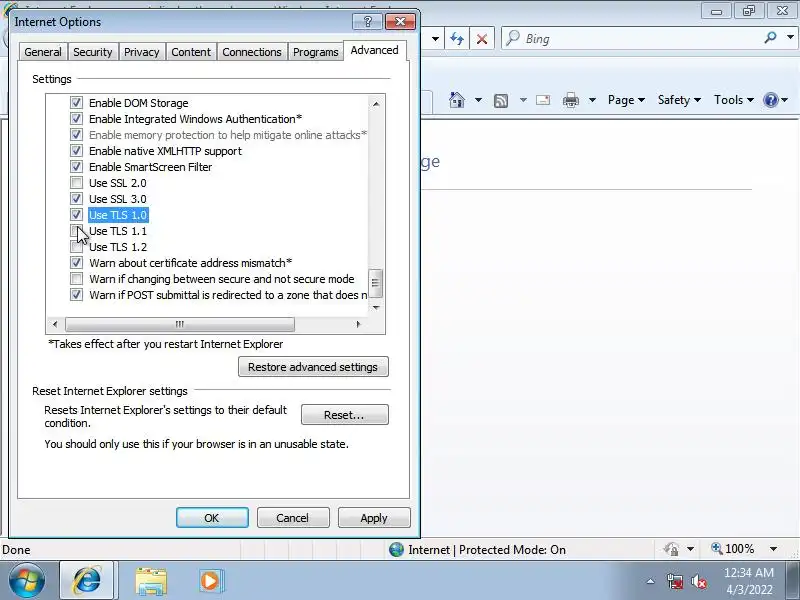The image size is (800, 600).
Task: Expand the feeds dropdown arrow
Action: [523, 100]
